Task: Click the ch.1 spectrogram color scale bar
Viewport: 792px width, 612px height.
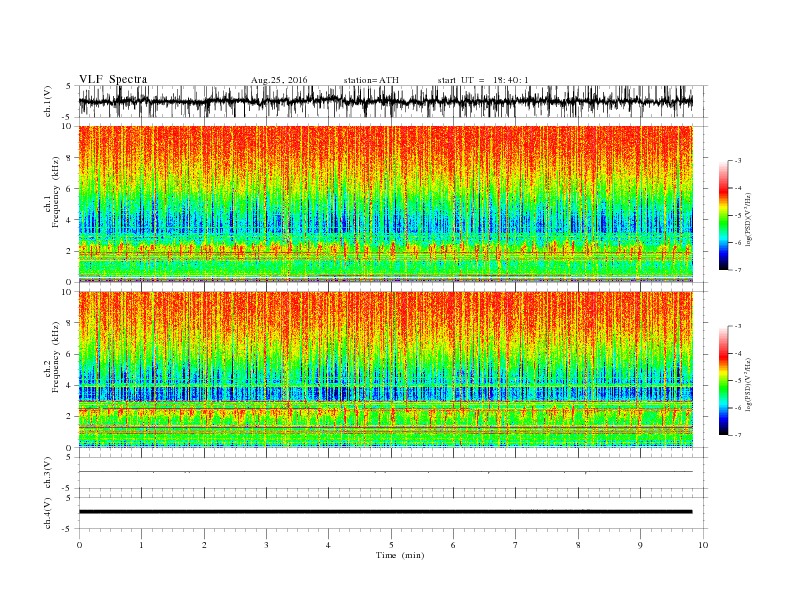Action: [x=724, y=215]
